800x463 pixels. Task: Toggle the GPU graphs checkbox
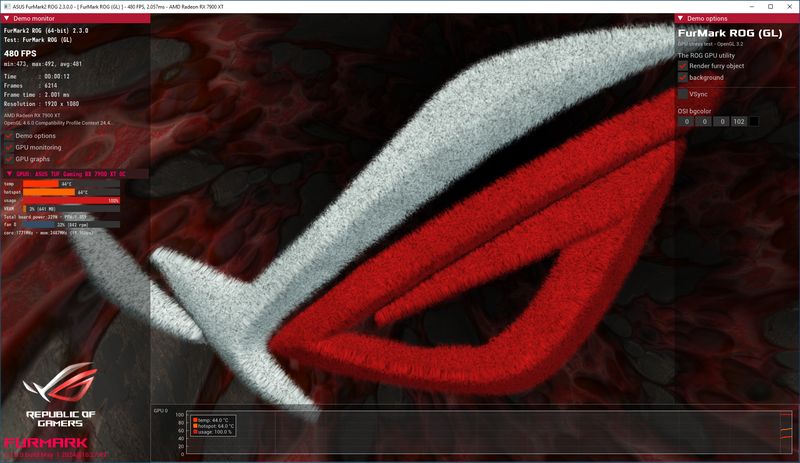[x=9, y=159]
